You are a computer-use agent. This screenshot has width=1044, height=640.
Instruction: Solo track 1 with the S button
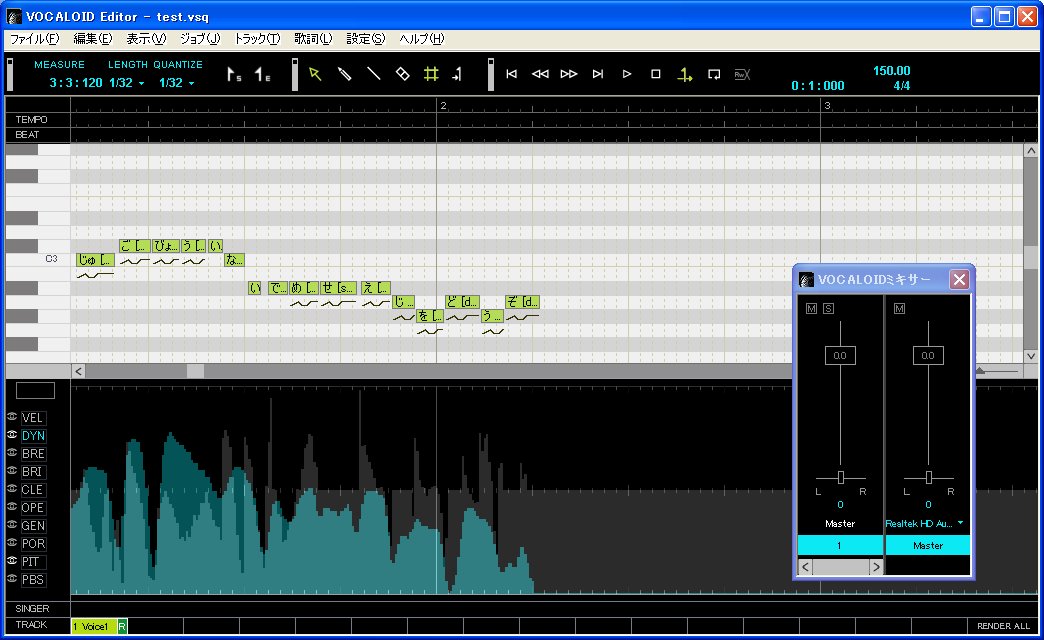click(828, 308)
